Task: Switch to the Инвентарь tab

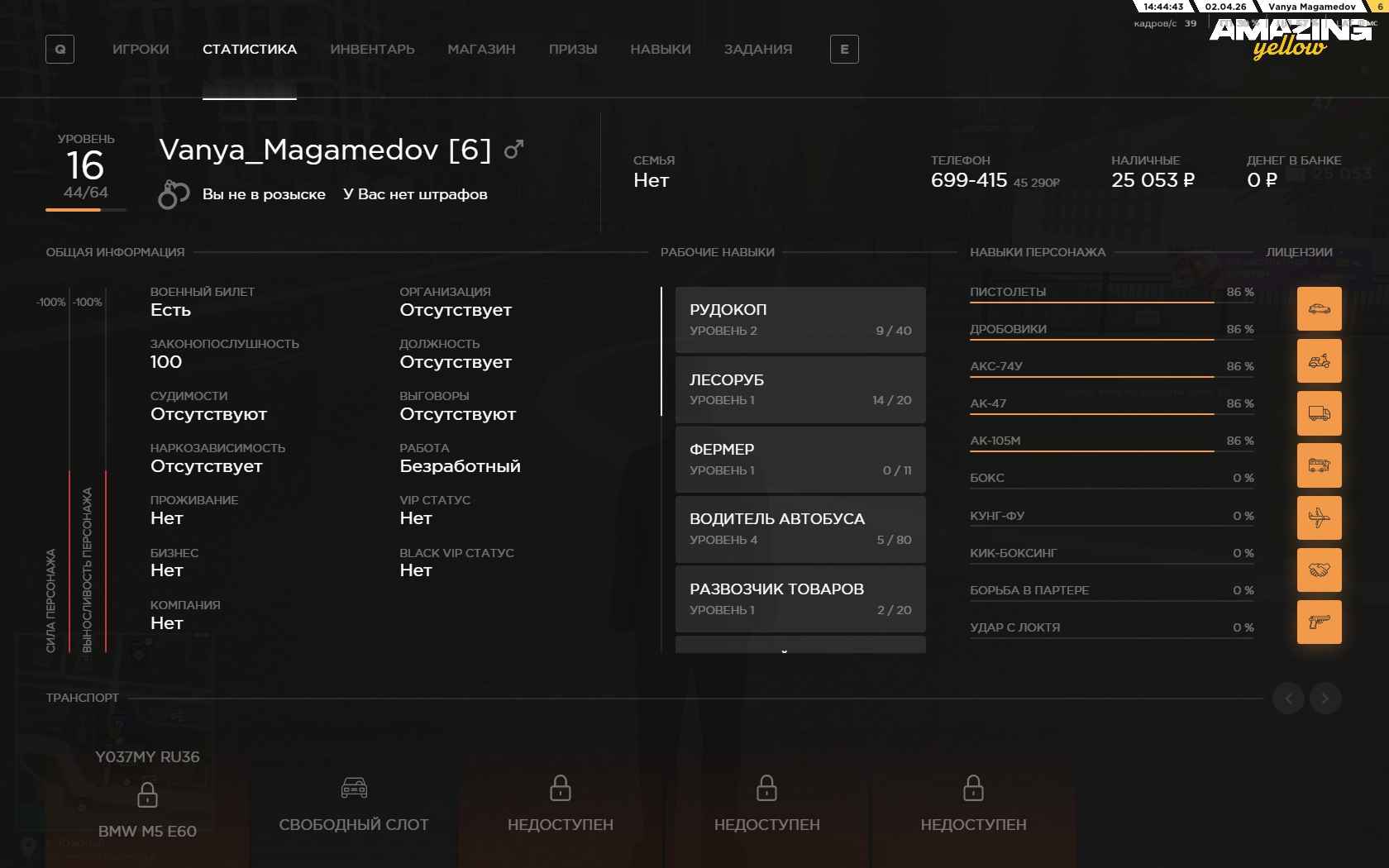Action: (x=372, y=50)
